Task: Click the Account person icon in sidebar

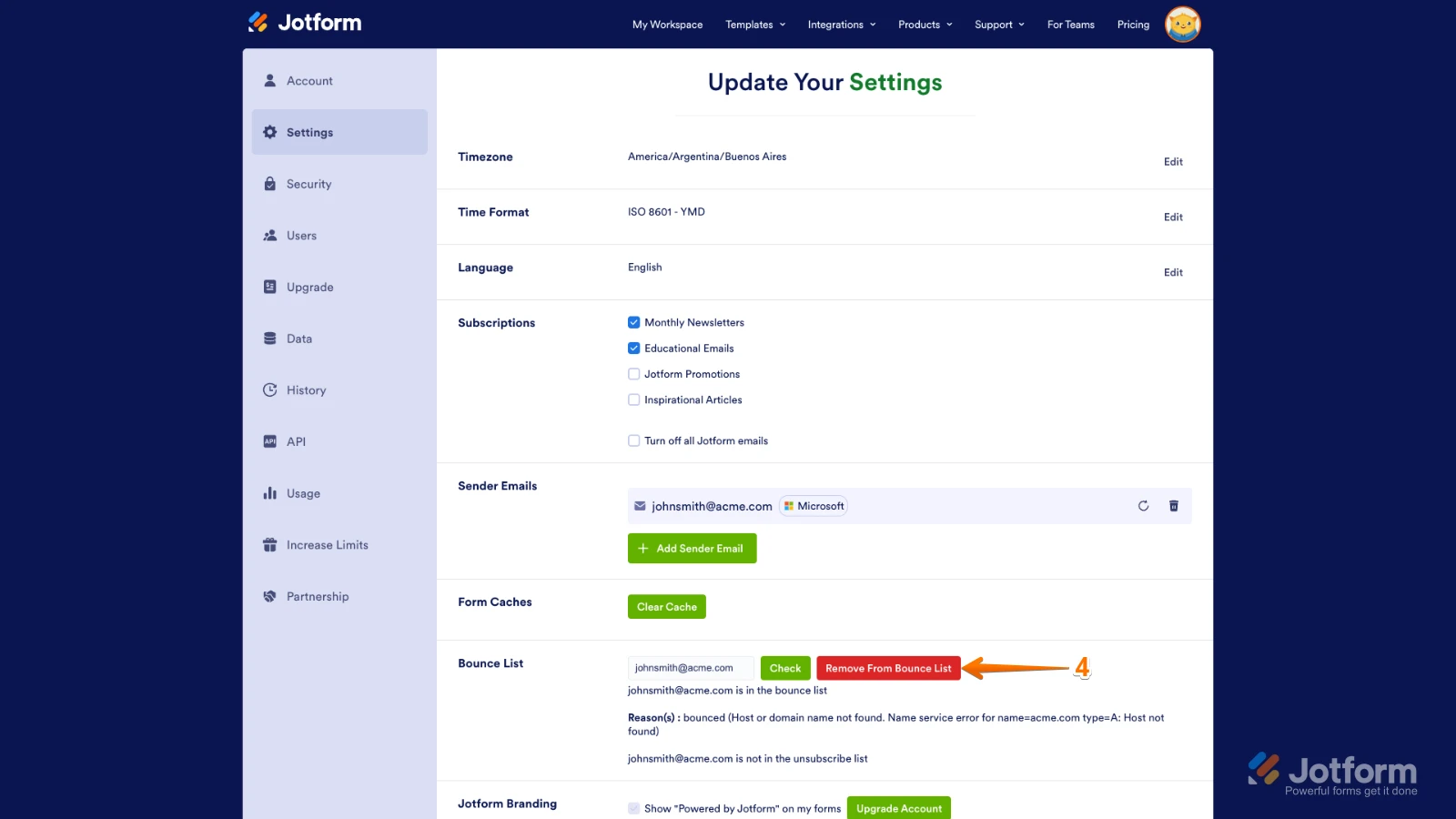Action: point(269,80)
